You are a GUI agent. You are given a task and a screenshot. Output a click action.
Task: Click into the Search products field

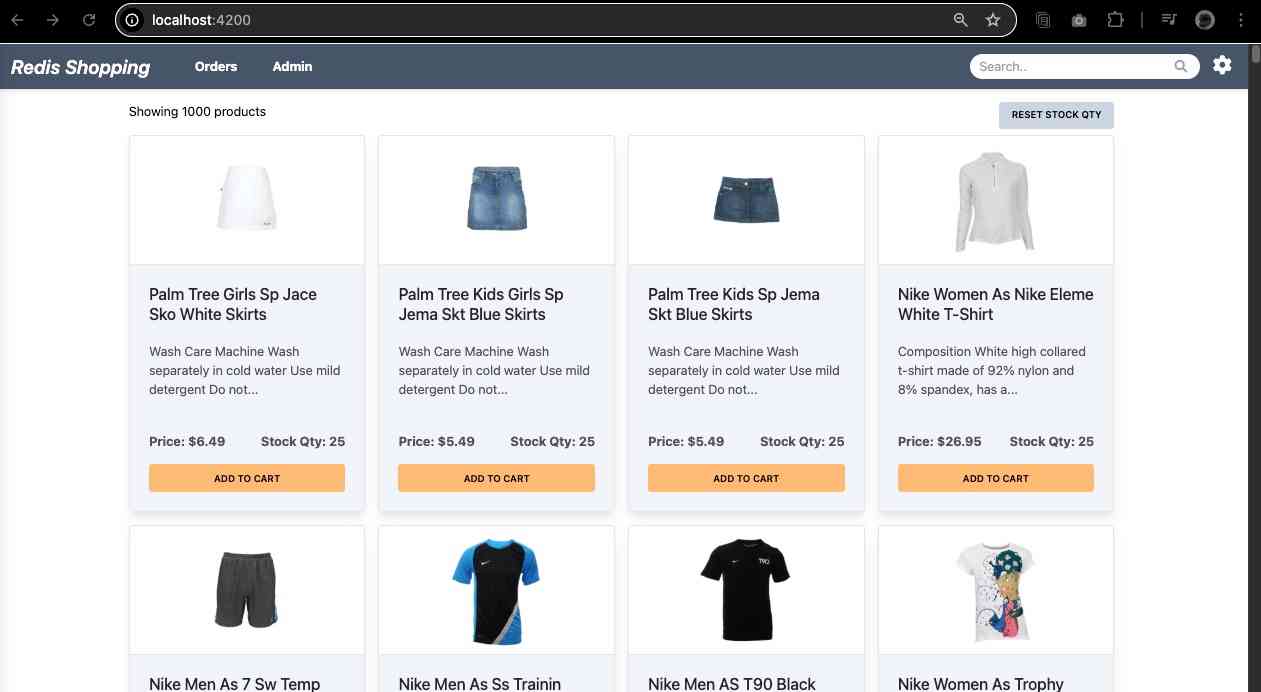pos(1070,67)
